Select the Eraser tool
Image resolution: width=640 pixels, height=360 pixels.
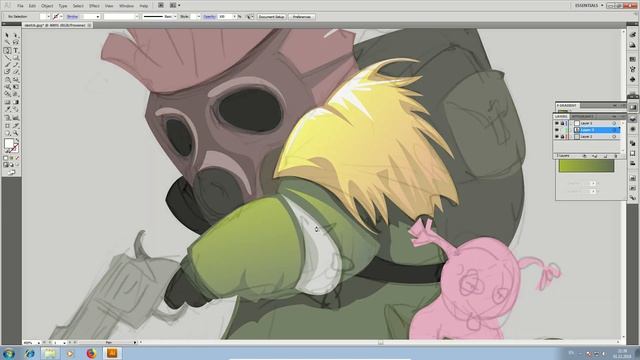(16, 72)
